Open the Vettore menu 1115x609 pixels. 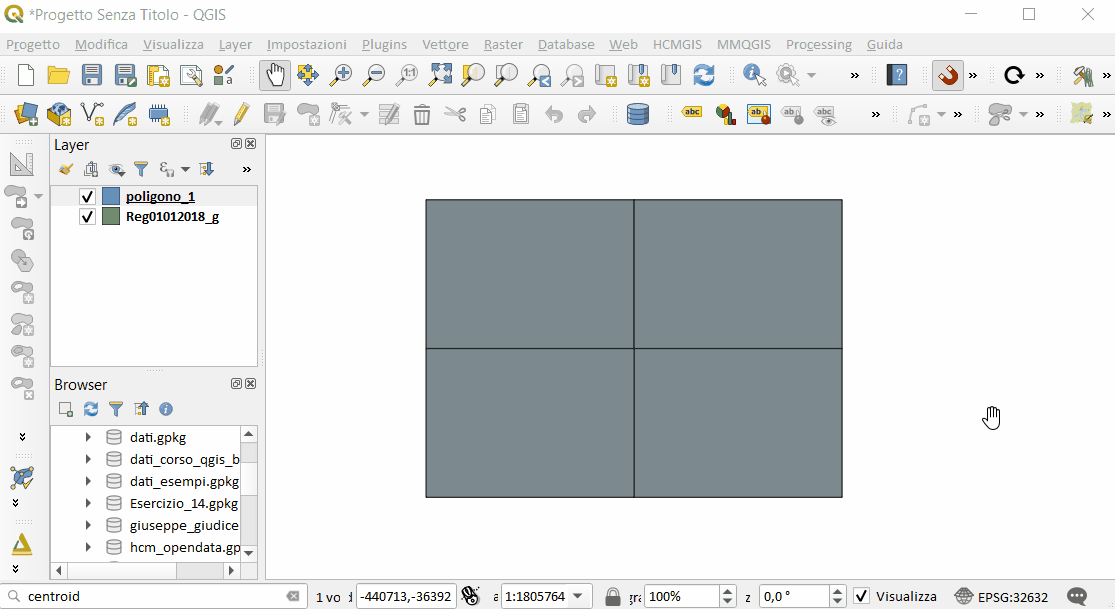click(445, 44)
